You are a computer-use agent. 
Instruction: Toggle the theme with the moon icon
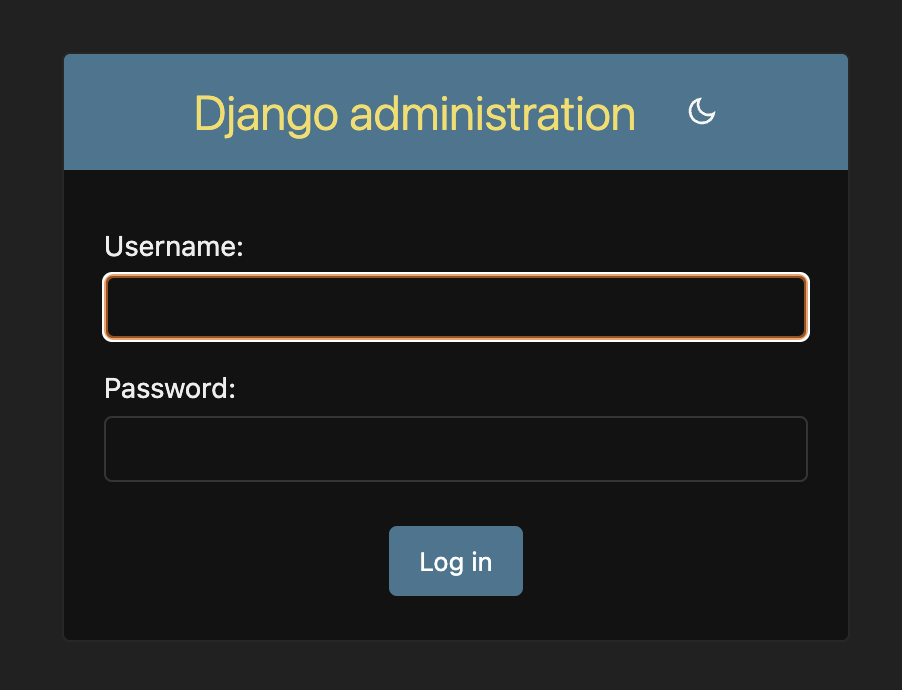pos(702,112)
